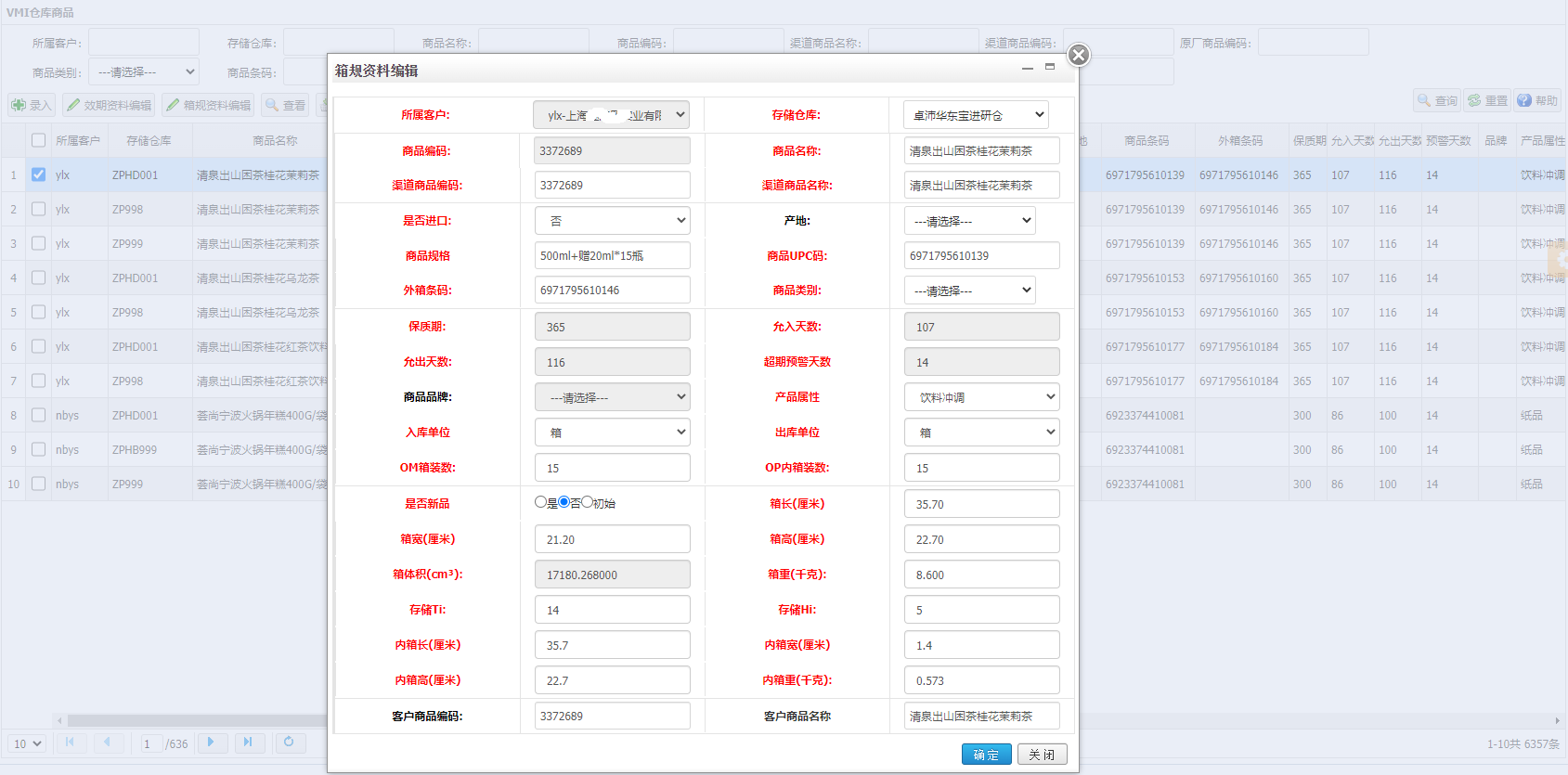Uncheck row 1 ZPHD001 checkbox
Viewport: 1568px width, 775px height.
[38, 174]
